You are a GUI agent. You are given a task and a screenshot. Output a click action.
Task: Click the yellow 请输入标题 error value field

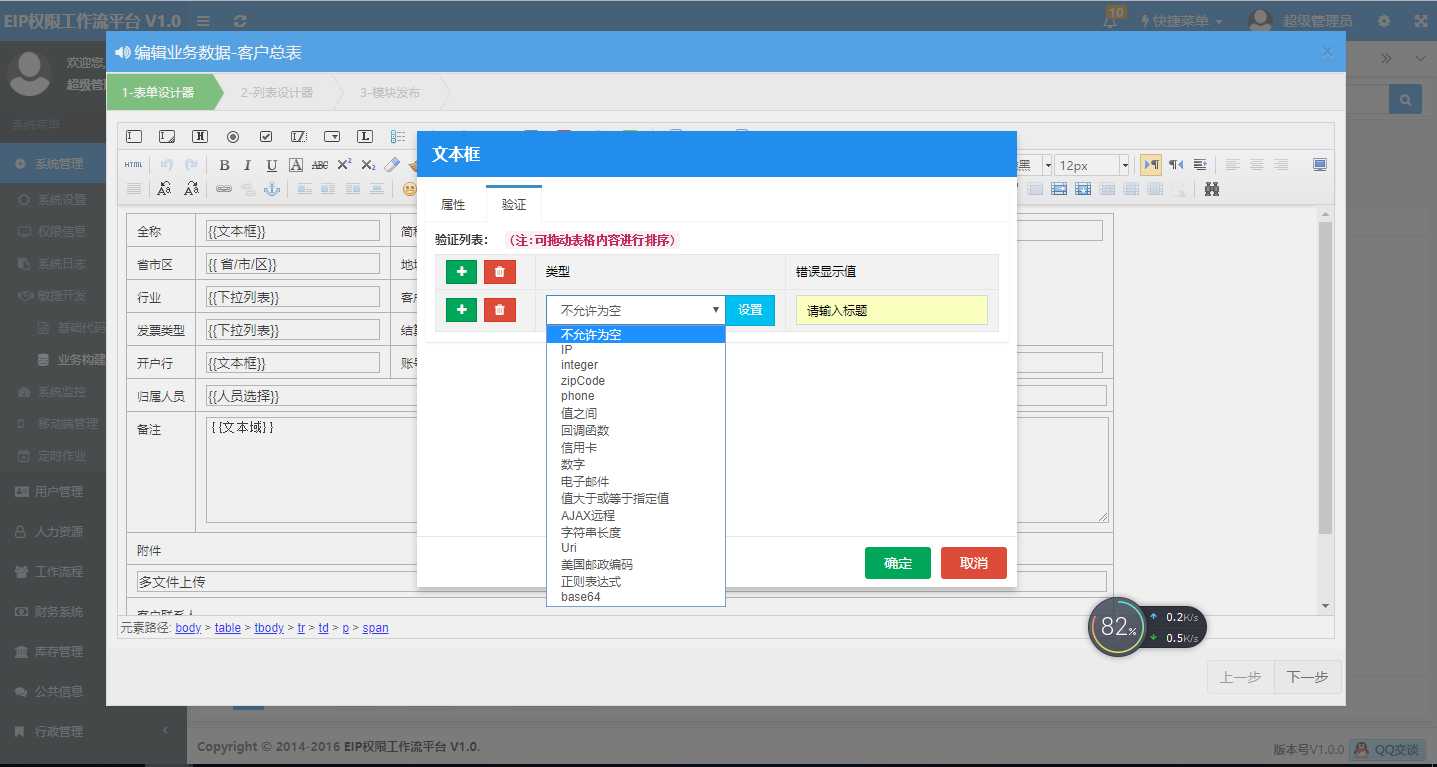[889, 309]
